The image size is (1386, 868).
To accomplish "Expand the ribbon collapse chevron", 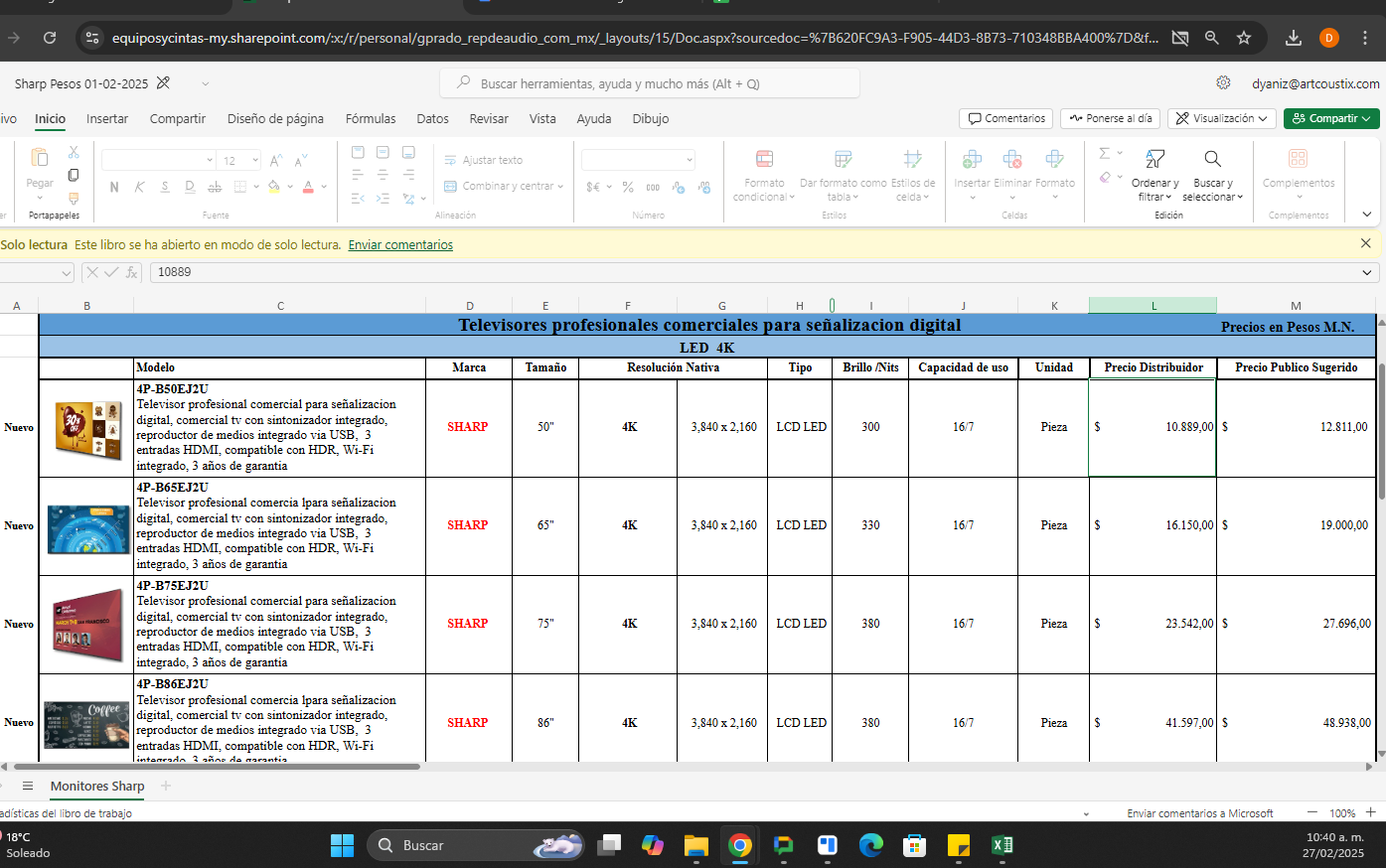I will pos(1367,215).
